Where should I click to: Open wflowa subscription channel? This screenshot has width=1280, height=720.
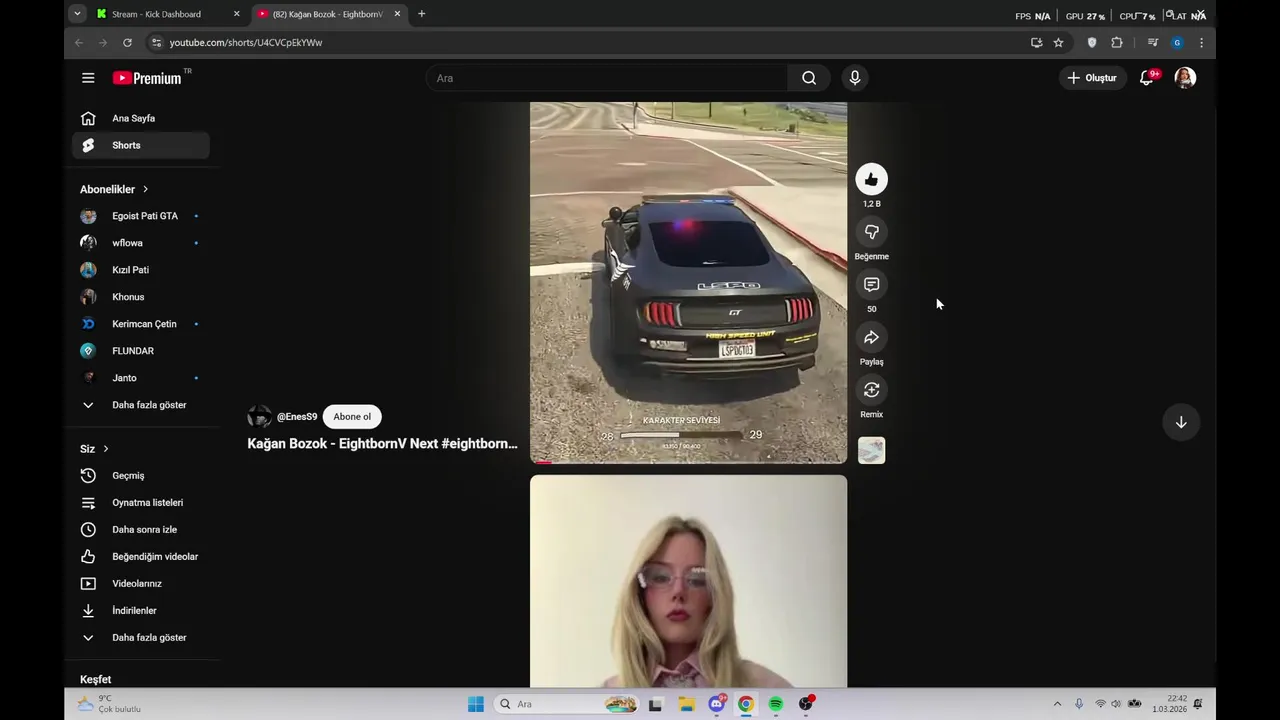[141, 243]
